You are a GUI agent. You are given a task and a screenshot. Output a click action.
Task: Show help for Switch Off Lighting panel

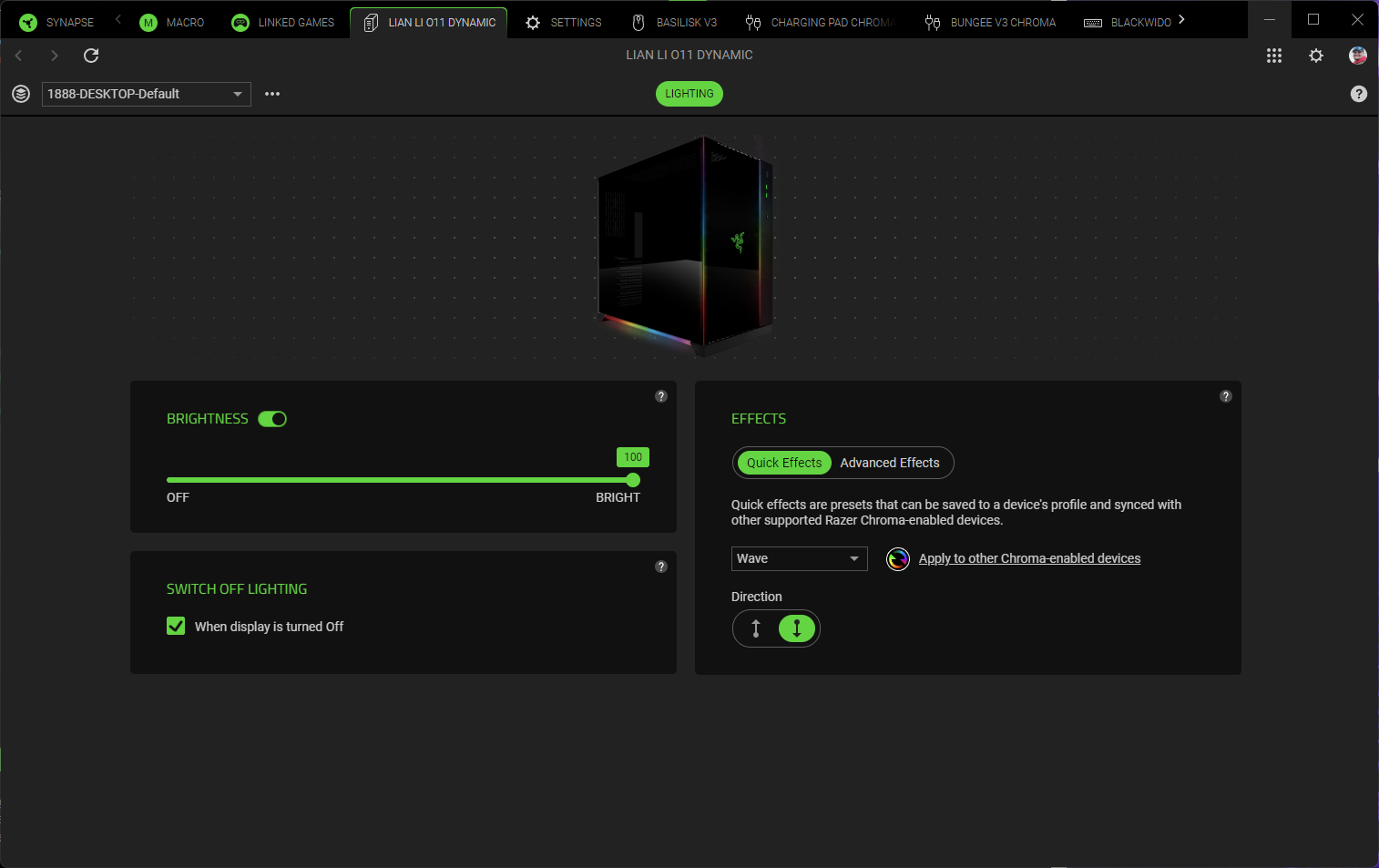click(x=661, y=567)
